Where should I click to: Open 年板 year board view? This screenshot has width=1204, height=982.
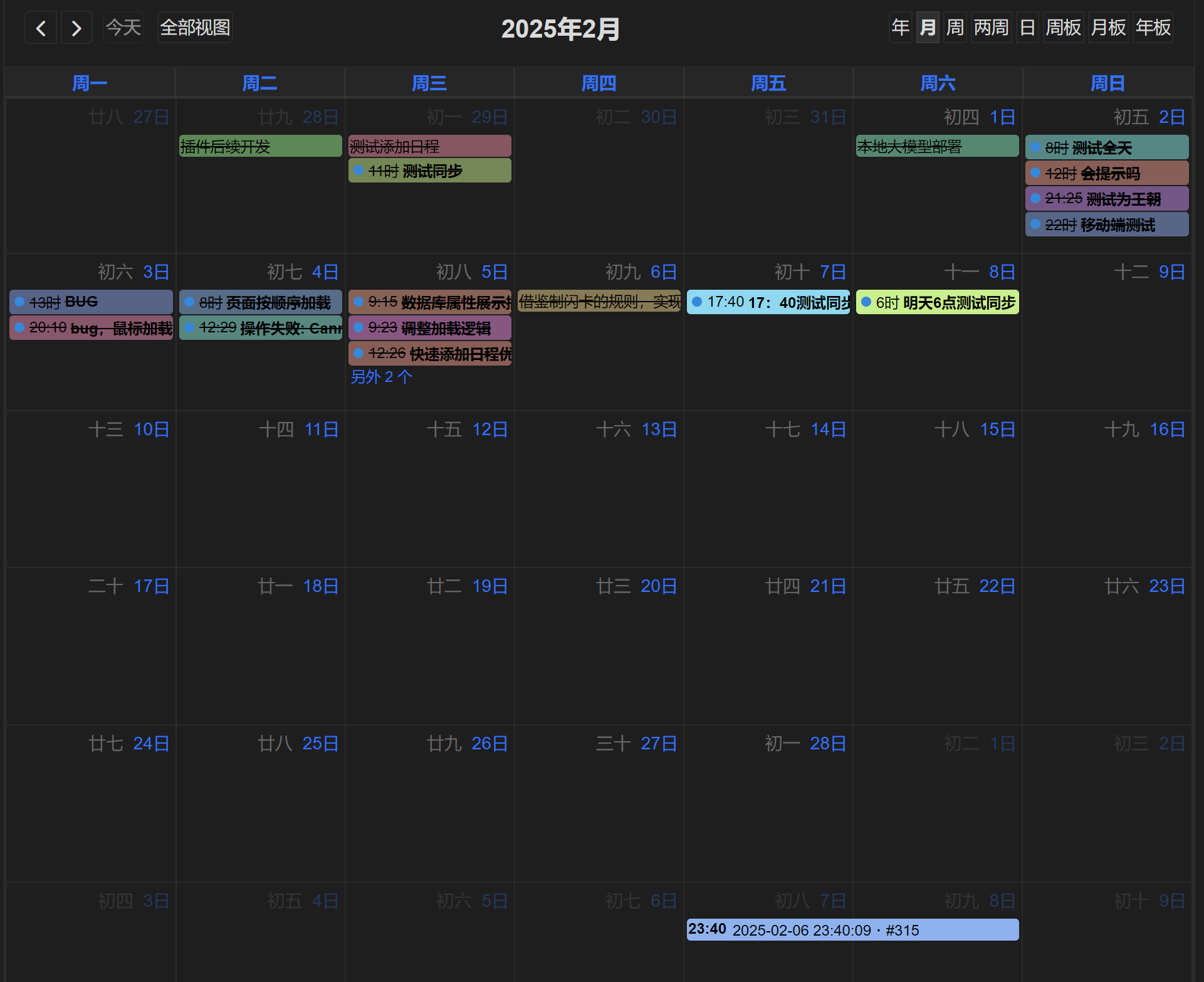(x=1153, y=28)
